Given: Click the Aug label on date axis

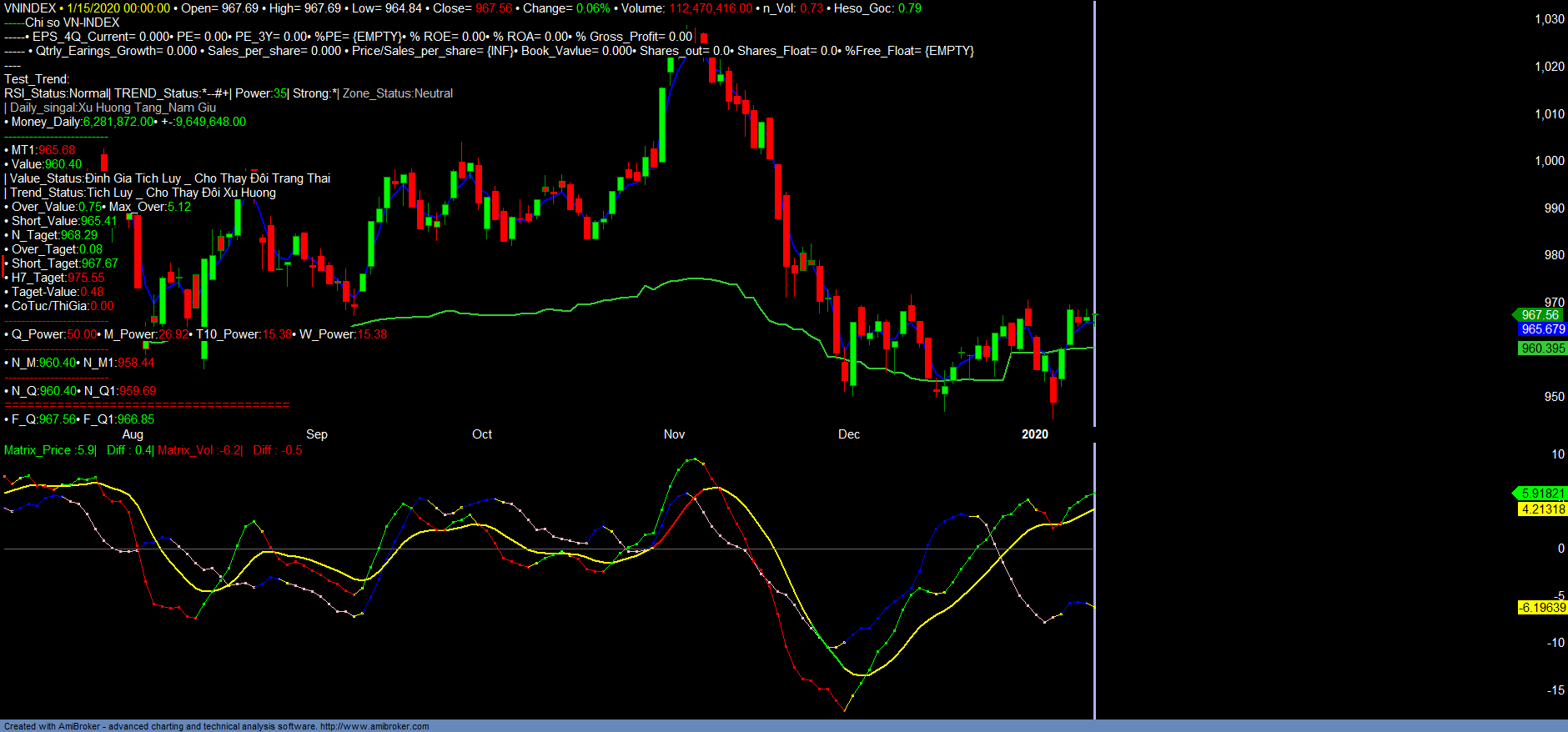Looking at the screenshot, I should [133, 434].
